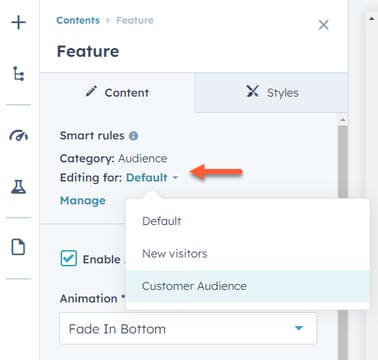Go back to Contents breadcrumb
The height and width of the screenshot is (360, 378).
pyautogui.click(x=78, y=20)
